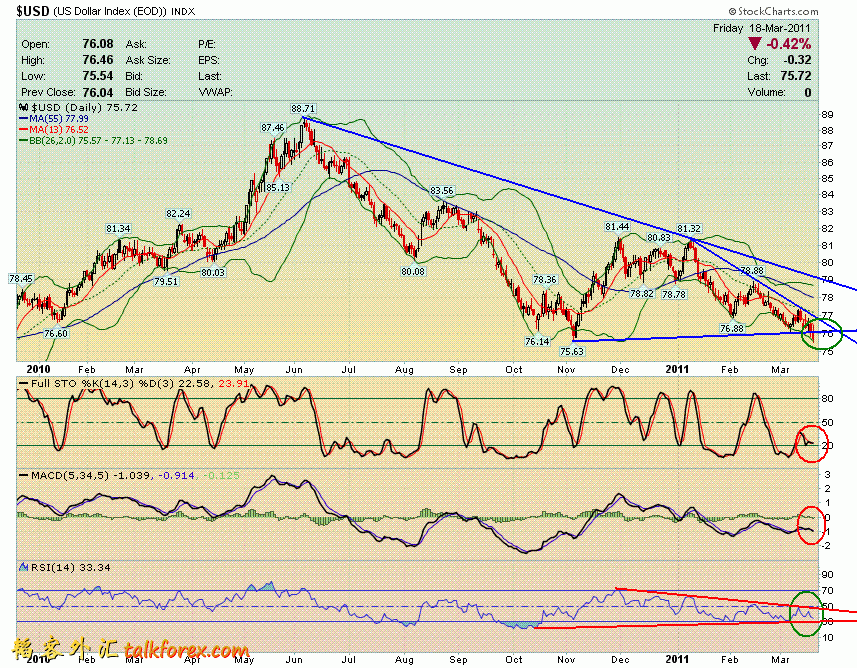Click the "VWAP:" label
Screen dimensions: 857x668
pyautogui.click(x=215, y=92)
